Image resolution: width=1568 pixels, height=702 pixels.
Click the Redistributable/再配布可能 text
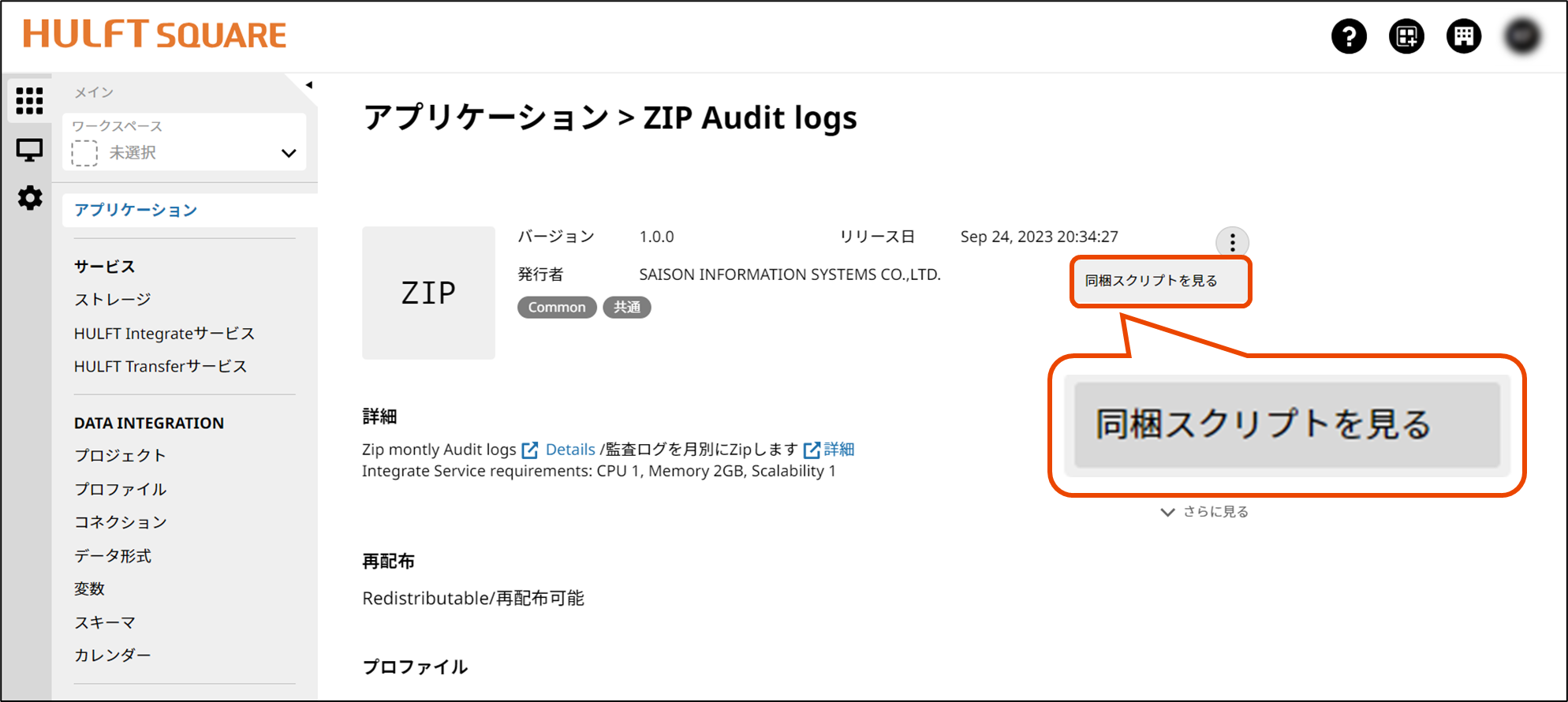tap(473, 599)
